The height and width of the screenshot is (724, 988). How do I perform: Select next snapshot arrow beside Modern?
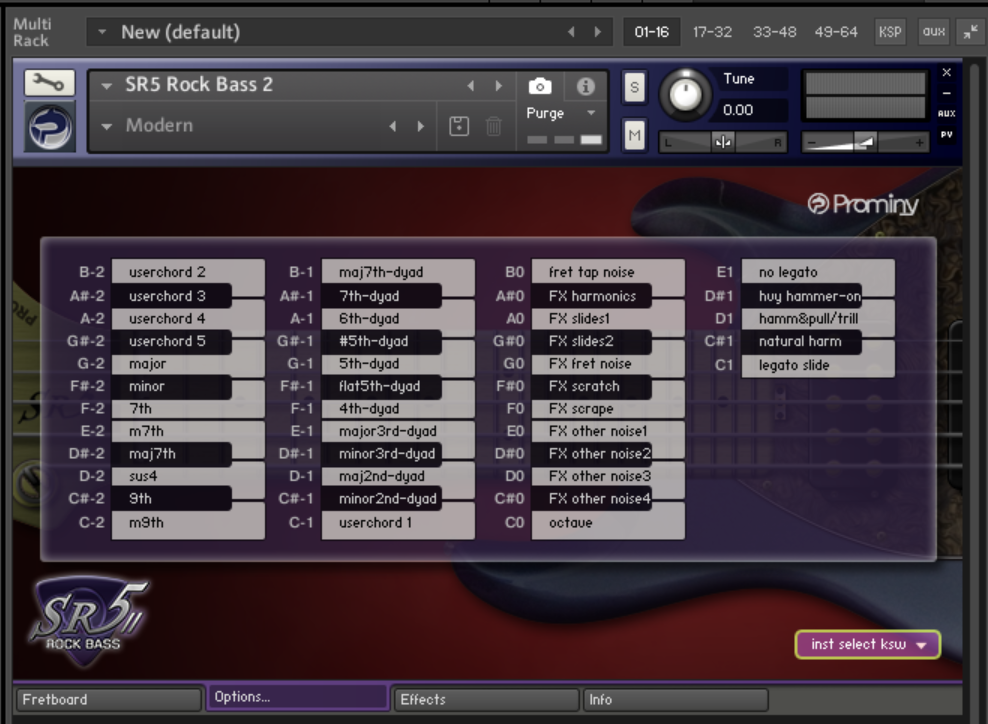tap(421, 126)
